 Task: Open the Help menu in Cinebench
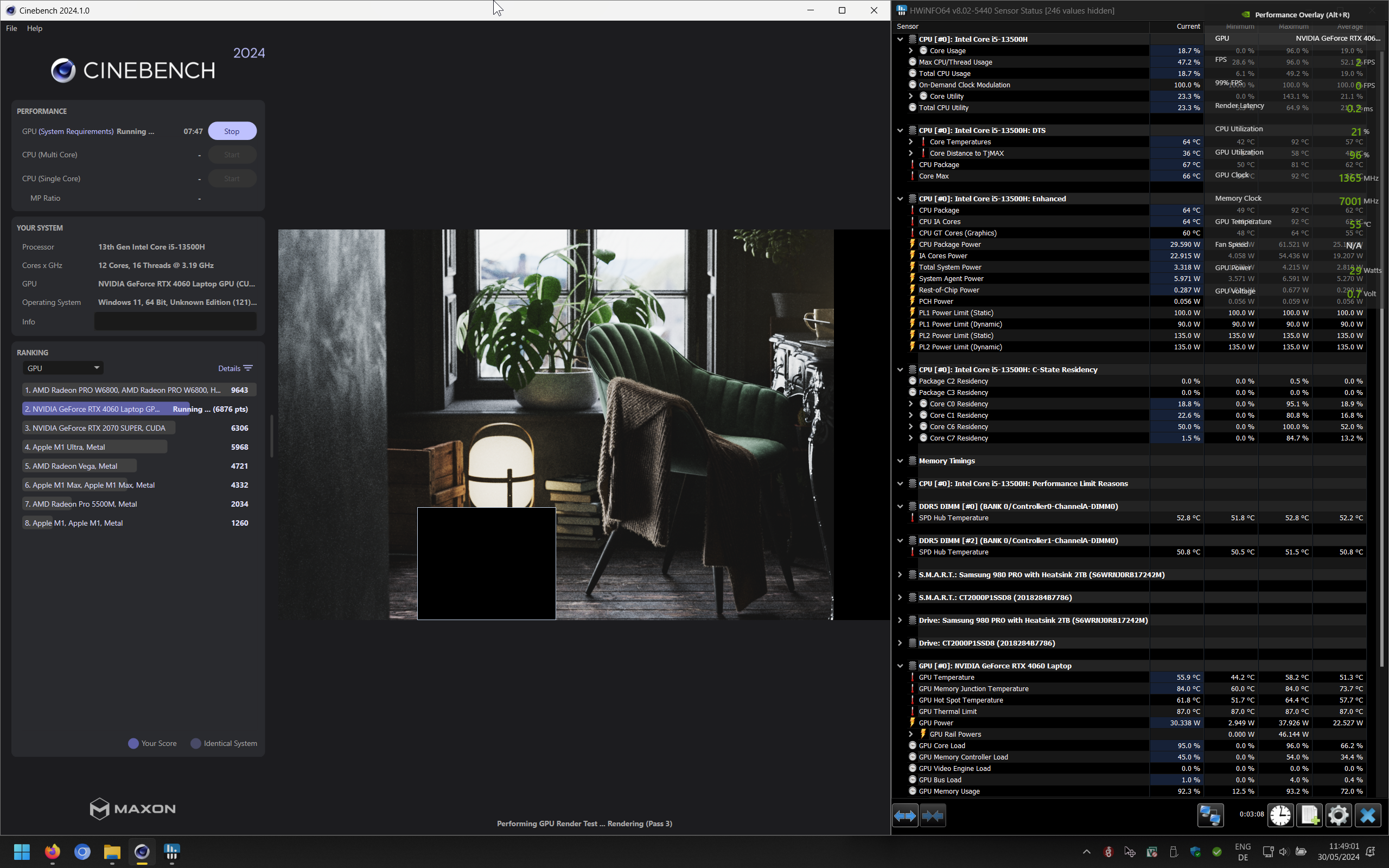pos(34,28)
